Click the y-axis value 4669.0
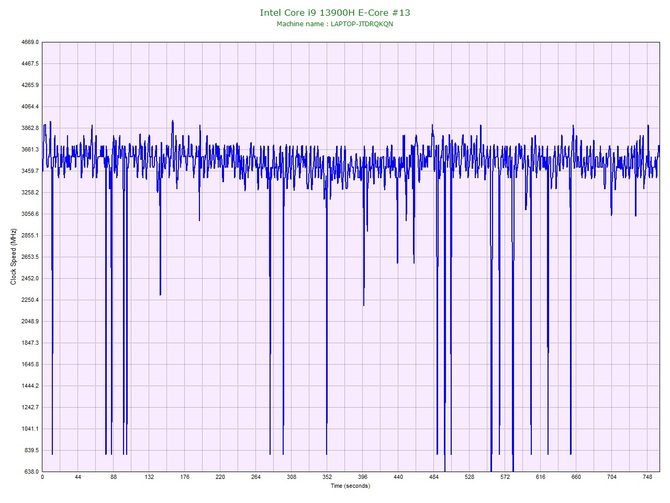The height and width of the screenshot is (503, 670). click(29, 42)
